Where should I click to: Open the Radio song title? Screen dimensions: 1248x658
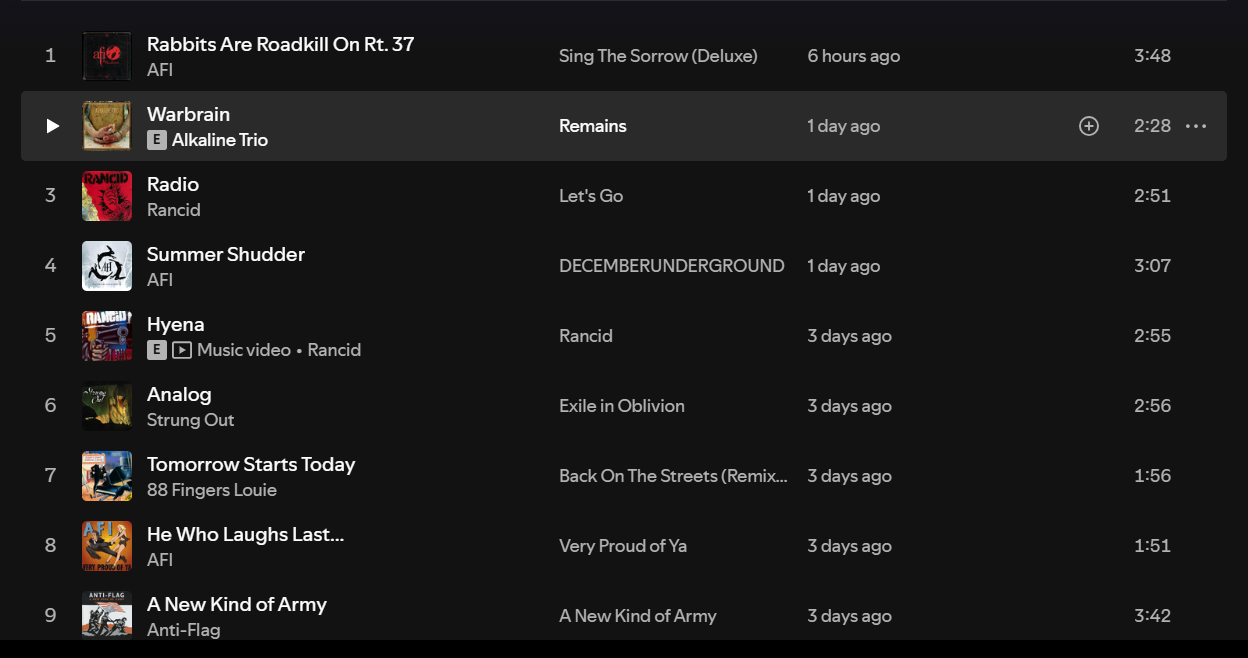coord(173,184)
